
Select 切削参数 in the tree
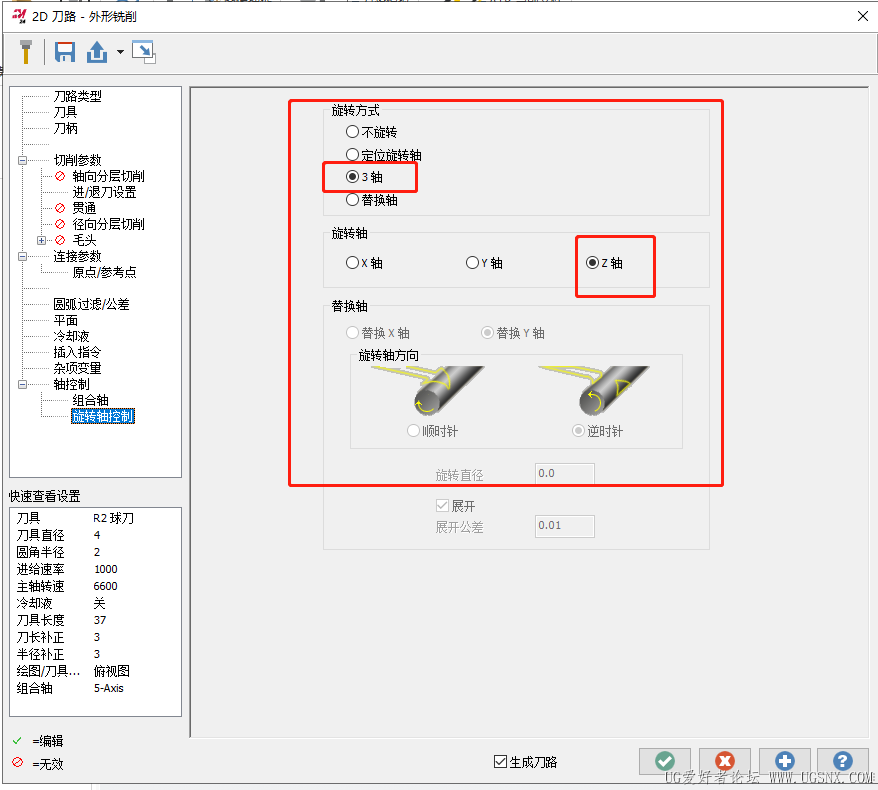click(77, 160)
